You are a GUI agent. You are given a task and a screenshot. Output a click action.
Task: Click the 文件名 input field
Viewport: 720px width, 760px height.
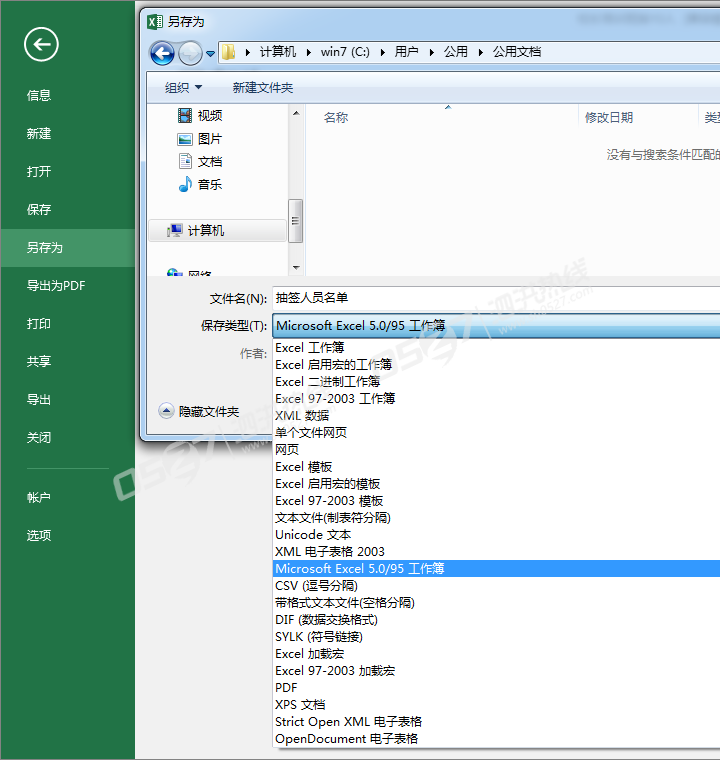[x=495, y=298]
